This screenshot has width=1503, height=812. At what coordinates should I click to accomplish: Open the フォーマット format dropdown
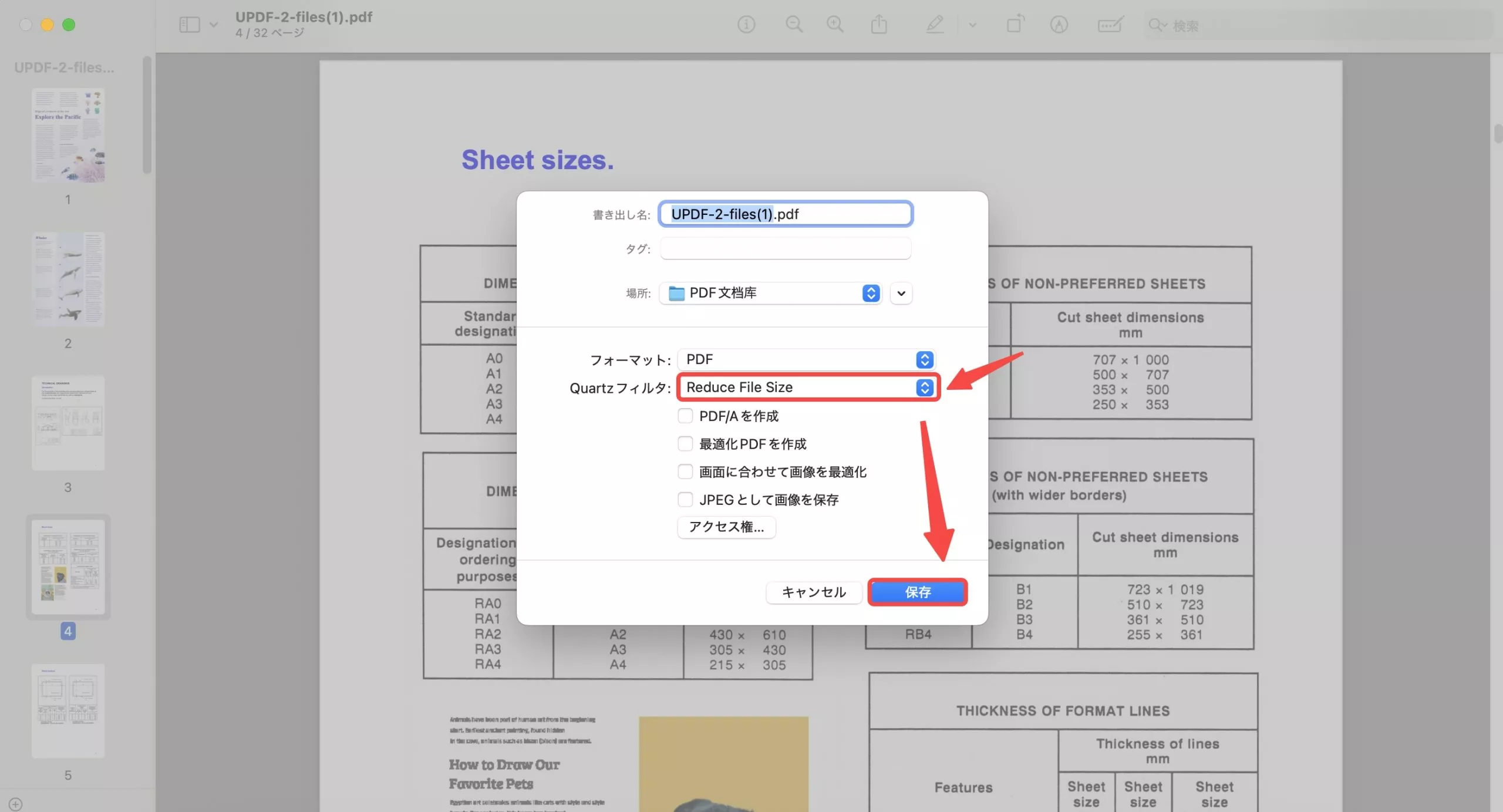pos(925,359)
